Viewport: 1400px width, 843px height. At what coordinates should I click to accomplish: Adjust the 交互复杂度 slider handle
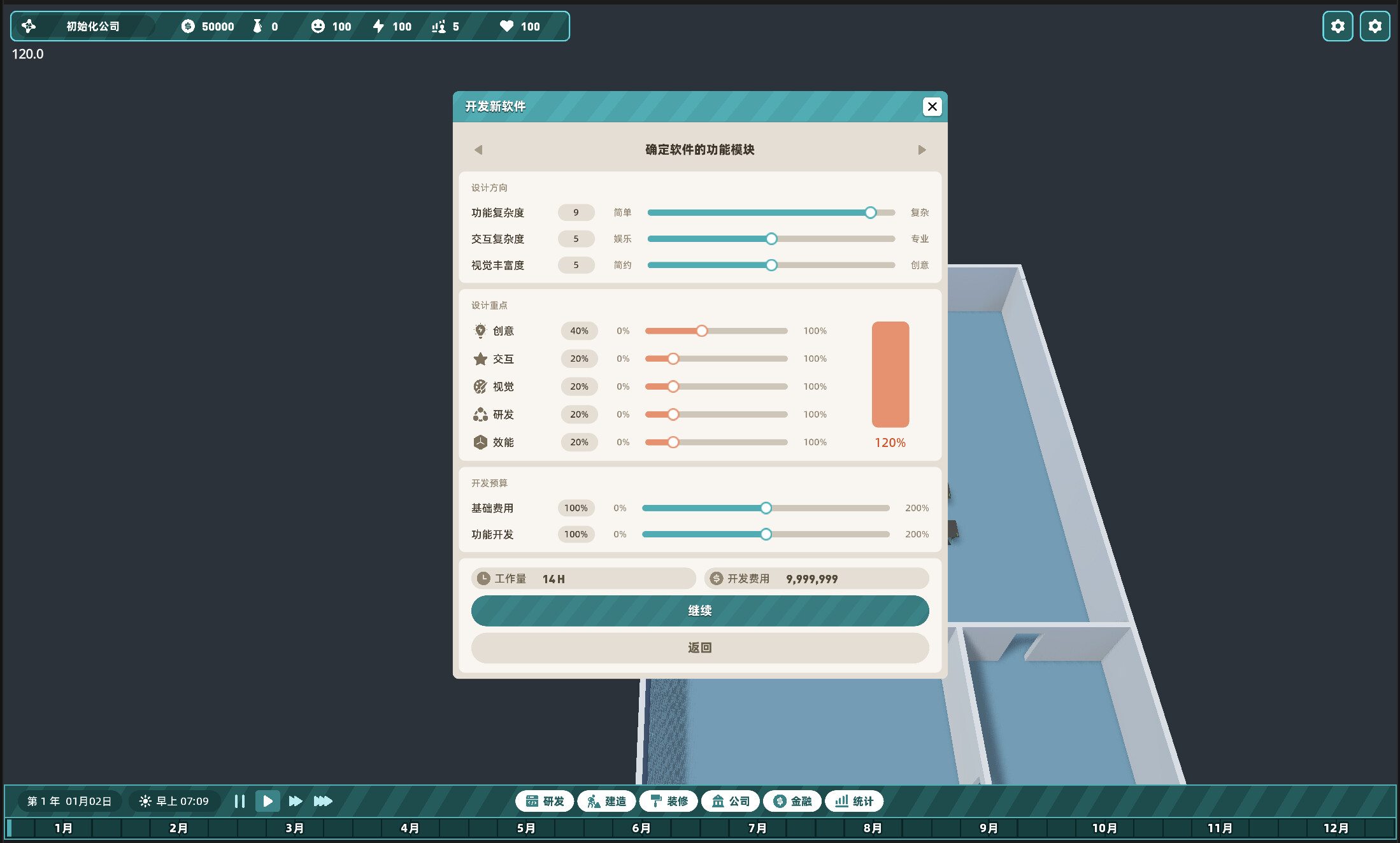pyautogui.click(x=771, y=239)
